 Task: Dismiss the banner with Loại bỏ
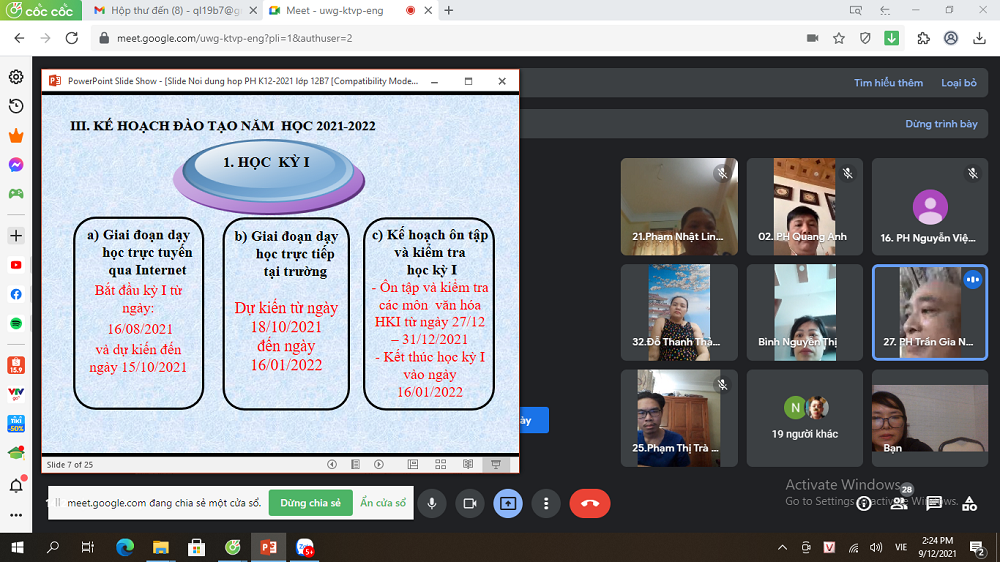coord(958,83)
